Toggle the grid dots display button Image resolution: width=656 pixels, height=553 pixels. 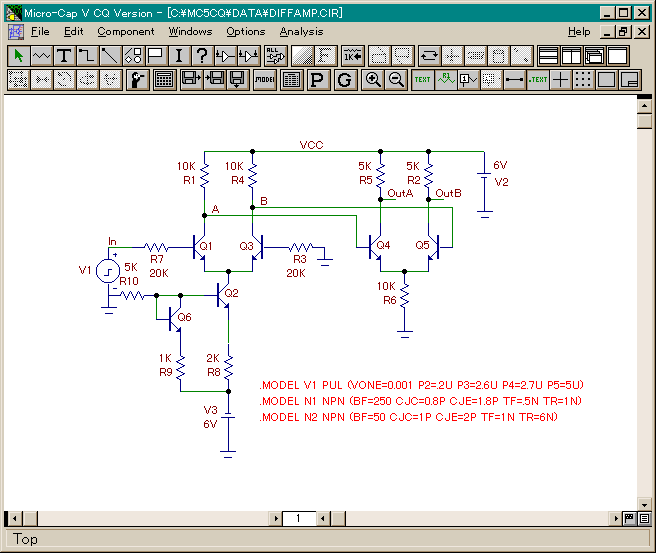(x=584, y=80)
